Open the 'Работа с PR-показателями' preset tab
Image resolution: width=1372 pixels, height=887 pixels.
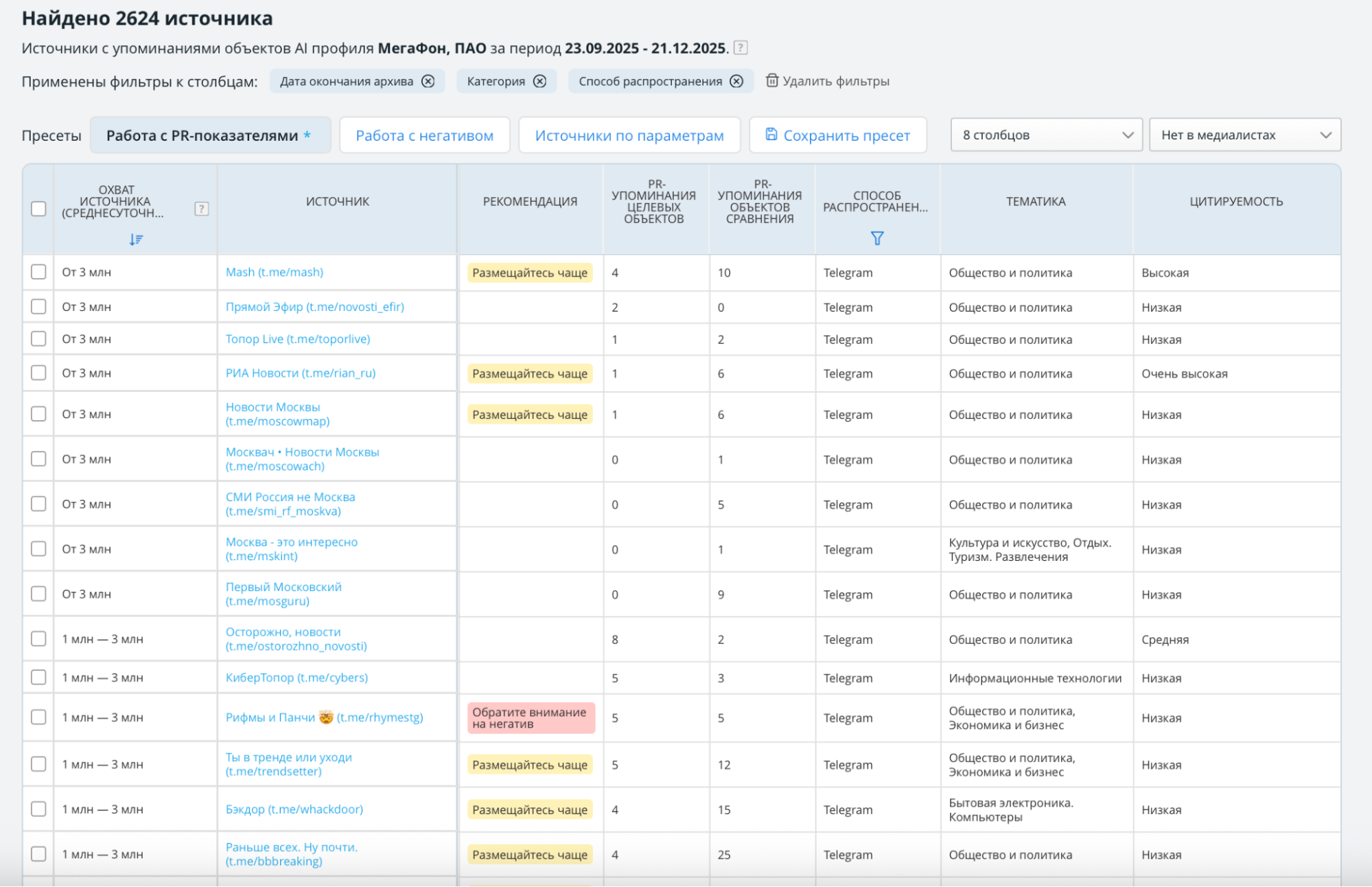[209, 135]
